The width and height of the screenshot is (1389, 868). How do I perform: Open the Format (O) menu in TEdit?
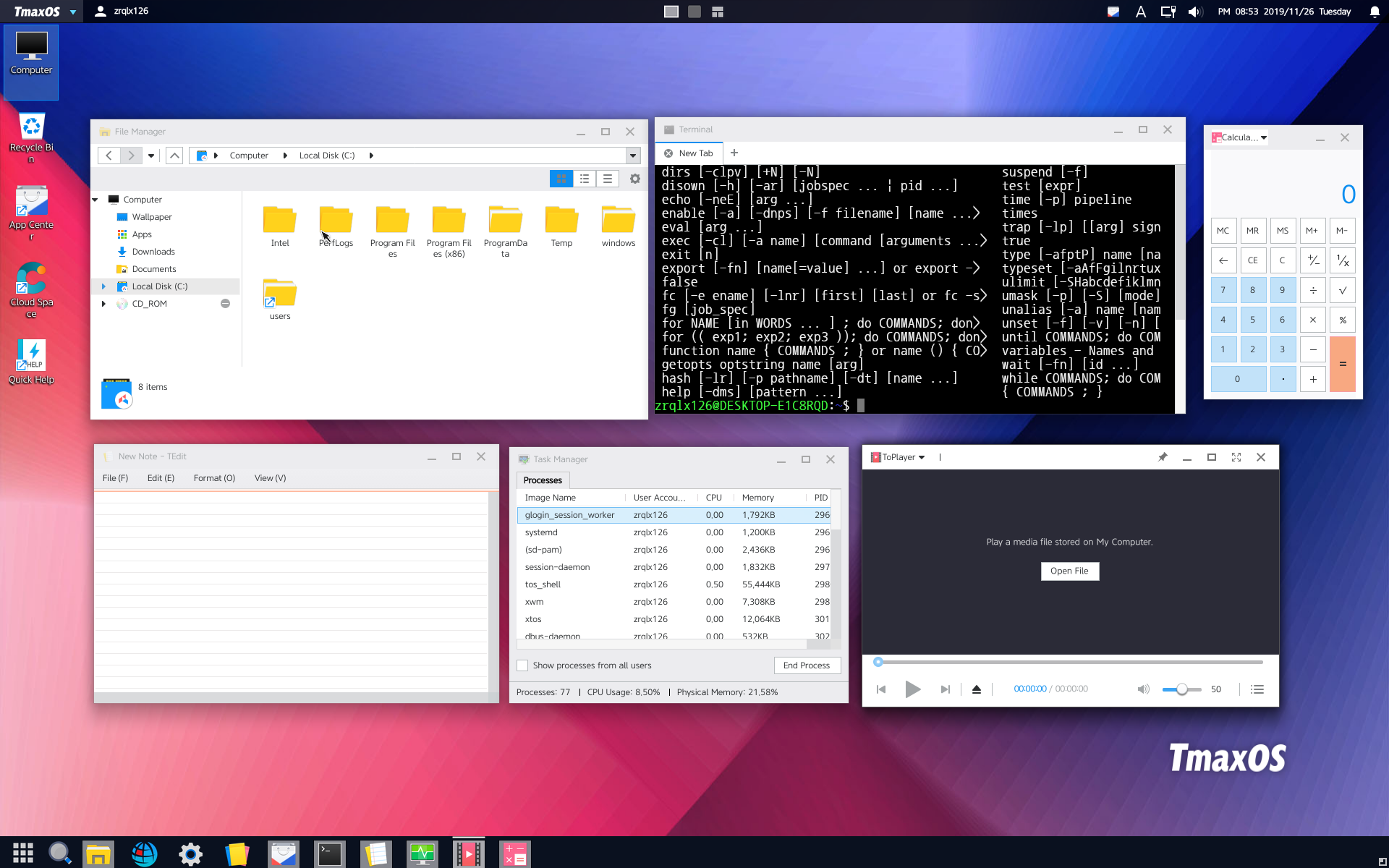click(214, 478)
